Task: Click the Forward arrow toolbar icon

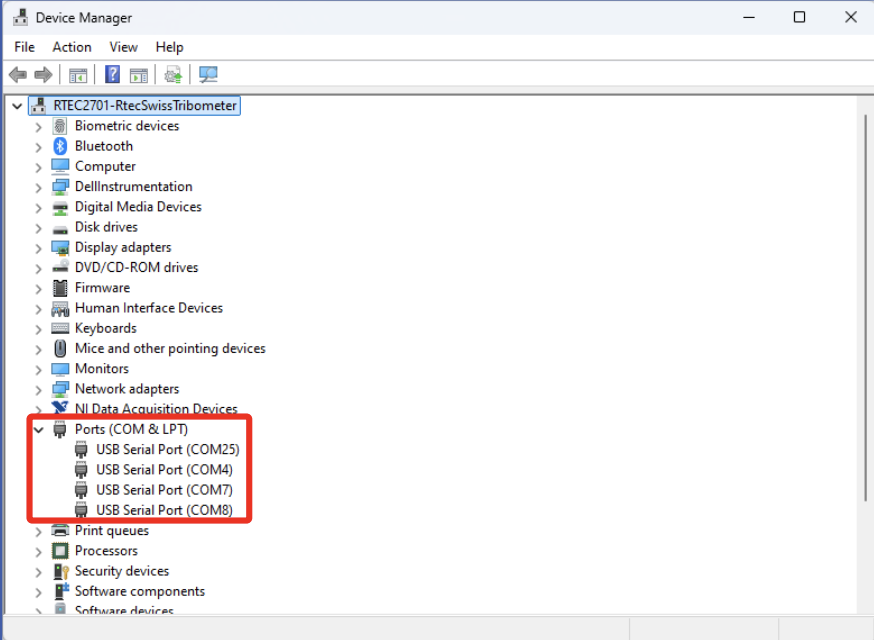Action: pyautogui.click(x=43, y=74)
